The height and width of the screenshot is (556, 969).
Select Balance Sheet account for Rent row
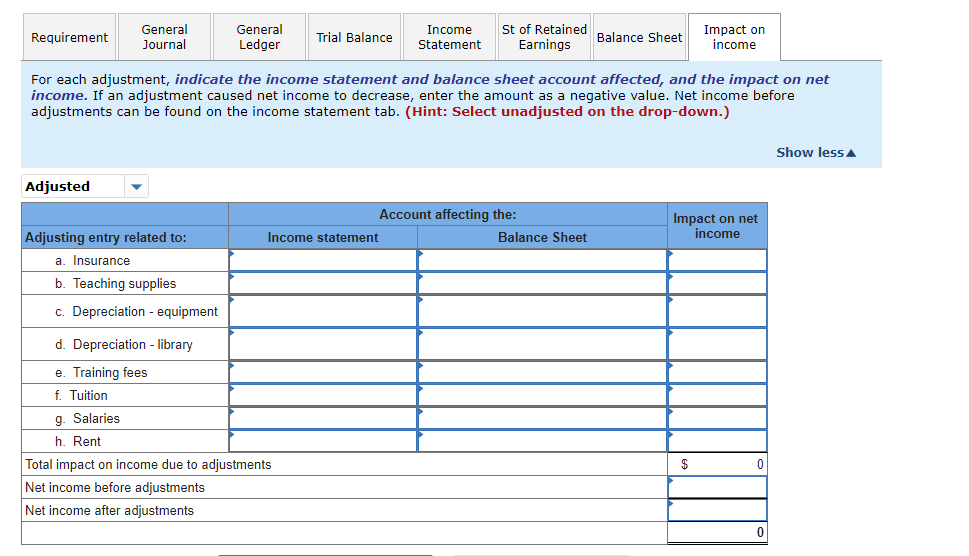543,441
